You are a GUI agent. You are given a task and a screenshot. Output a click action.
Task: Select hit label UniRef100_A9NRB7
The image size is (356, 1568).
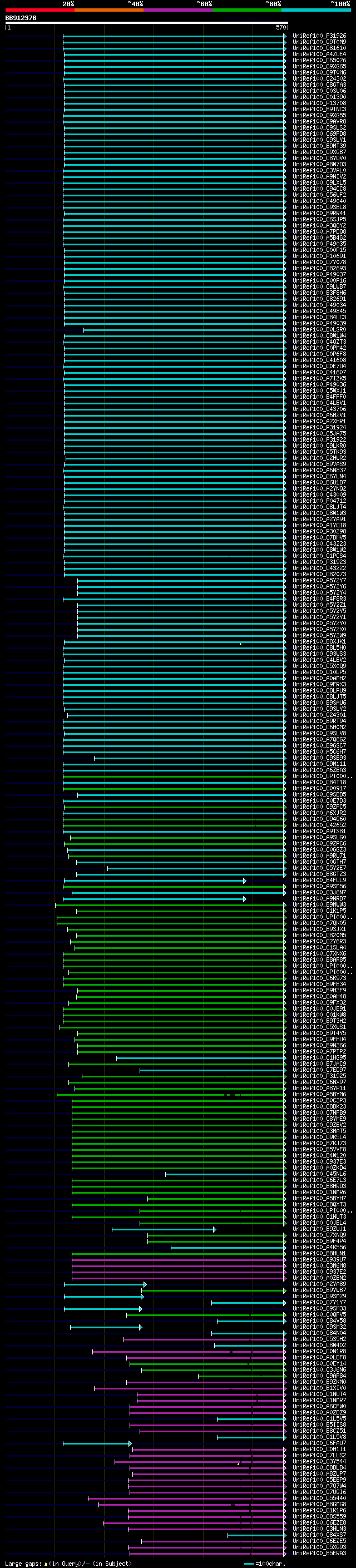tap(319, 898)
